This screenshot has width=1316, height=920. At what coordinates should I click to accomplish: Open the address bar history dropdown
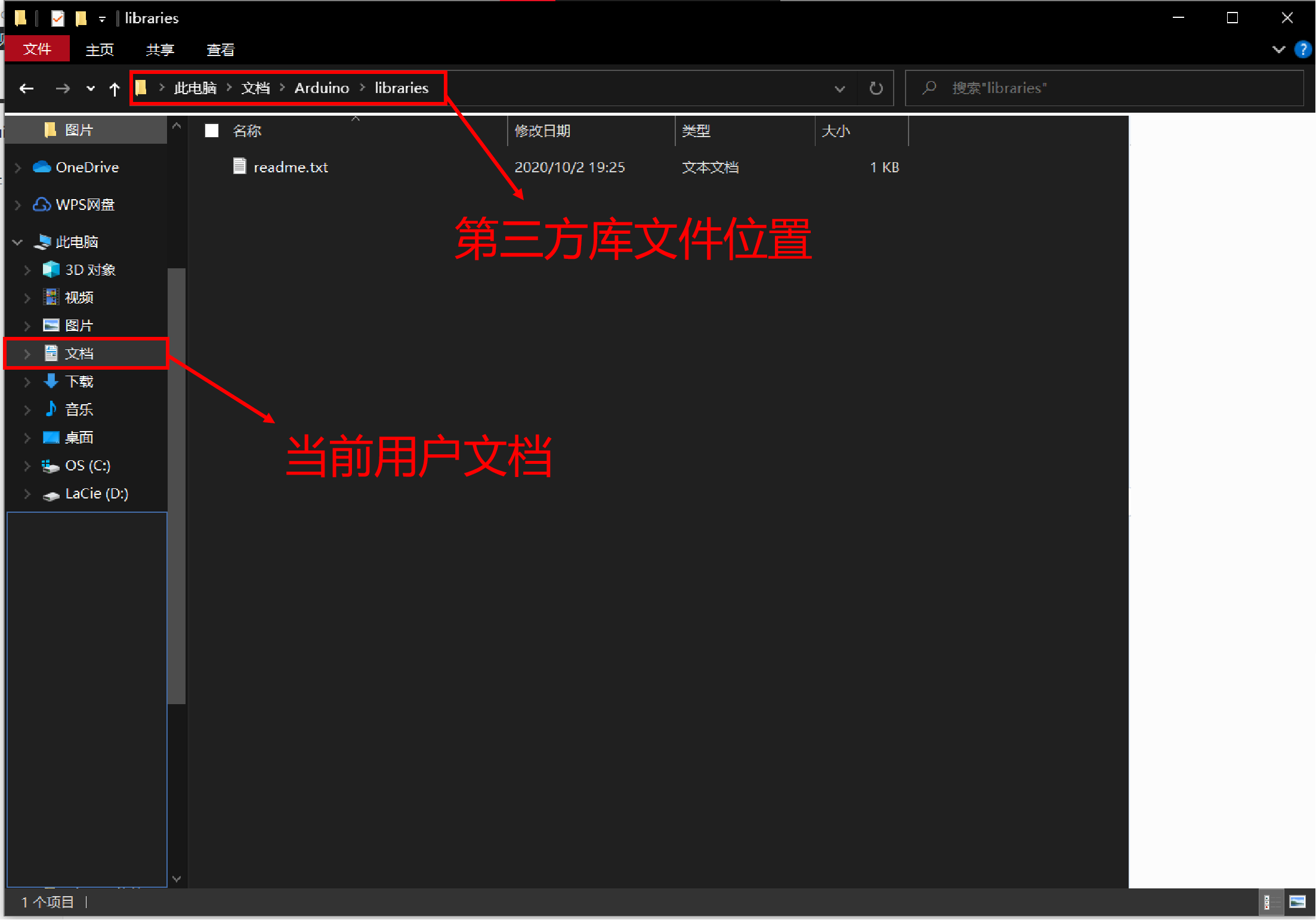pyautogui.click(x=839, y=89)
